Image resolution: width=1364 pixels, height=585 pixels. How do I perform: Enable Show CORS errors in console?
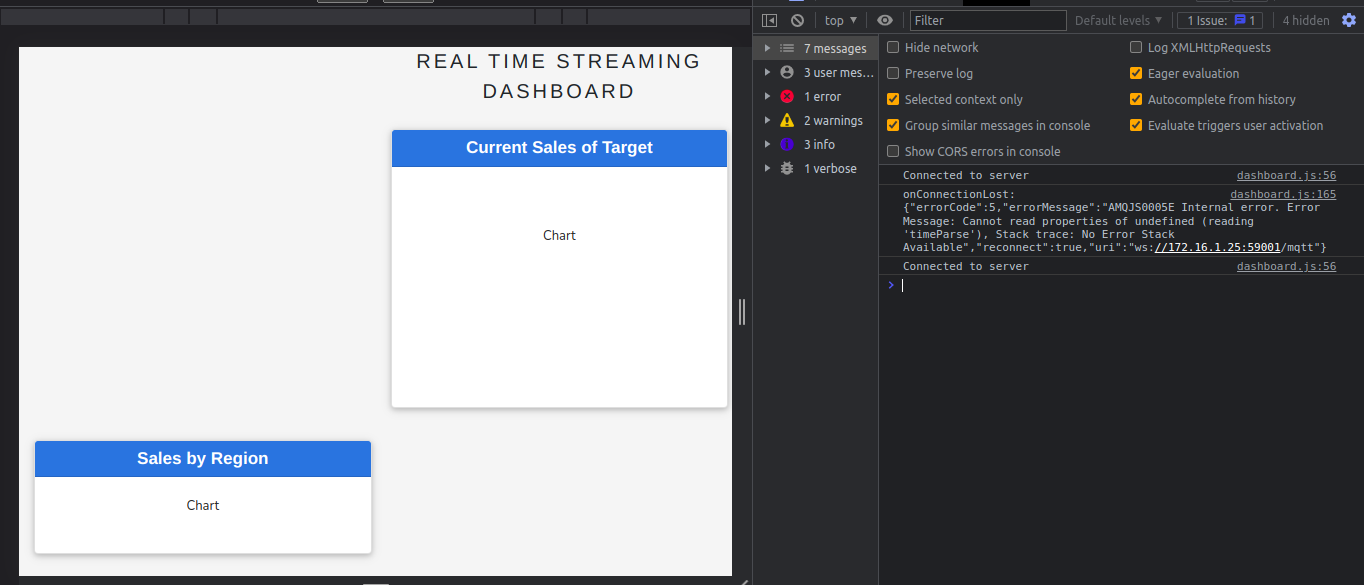point(893,151)
